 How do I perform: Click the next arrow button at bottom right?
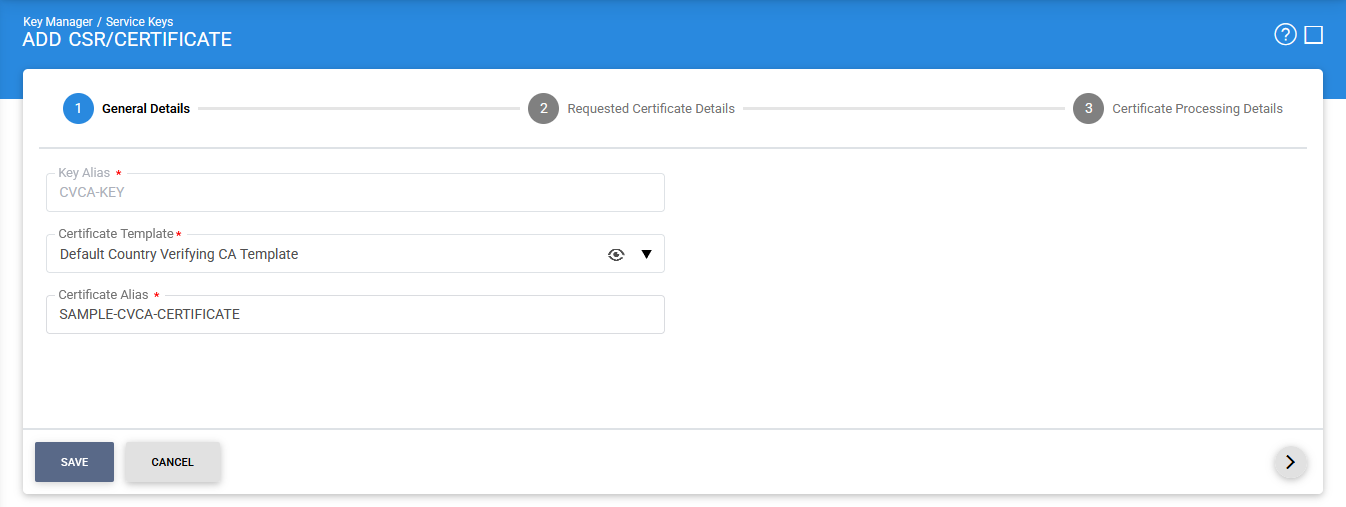click(x=1290, y=462)
